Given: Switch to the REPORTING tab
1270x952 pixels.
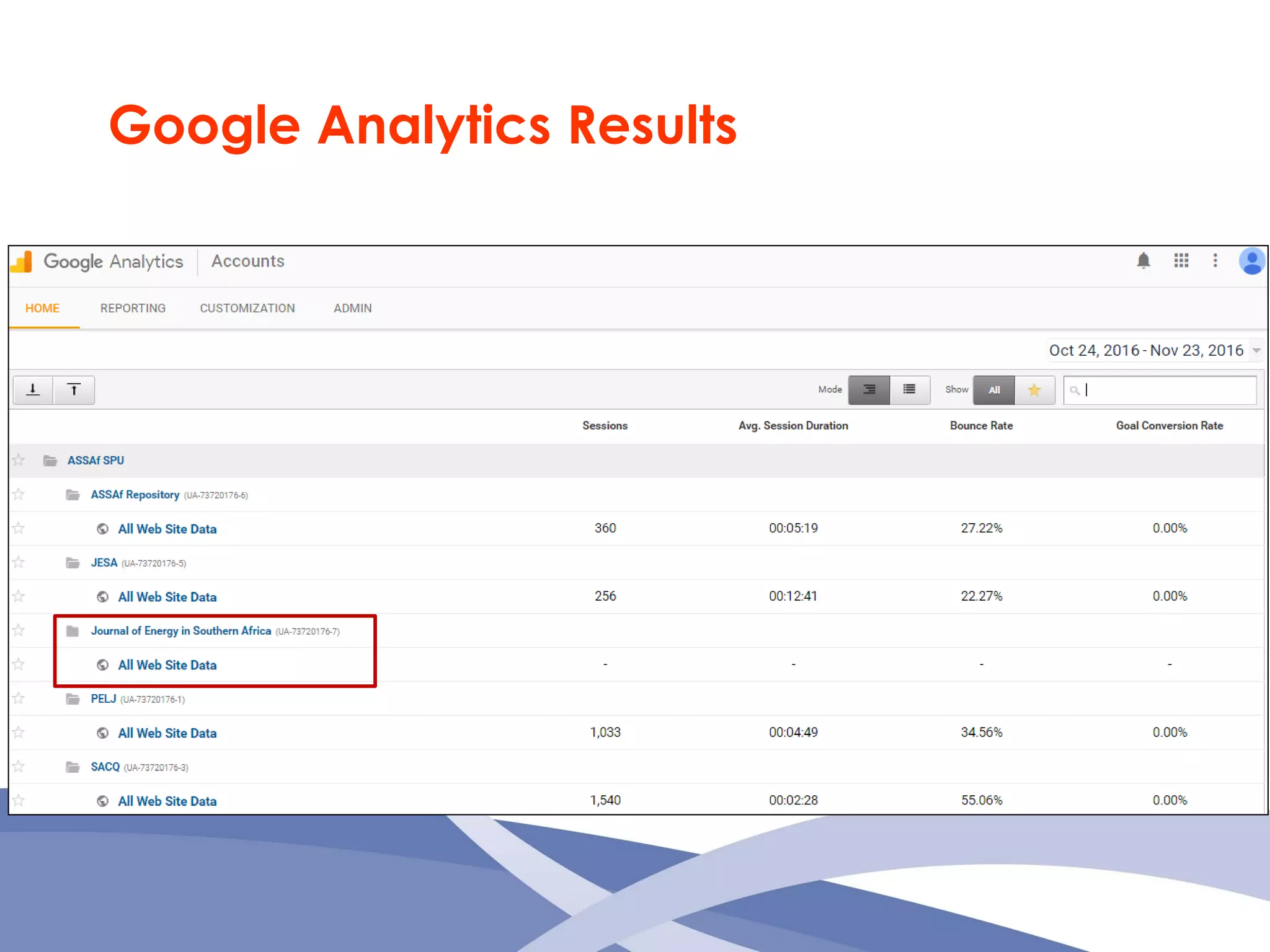Looking at the screenshot, I should pyautogui.click(x=133, y=308).
